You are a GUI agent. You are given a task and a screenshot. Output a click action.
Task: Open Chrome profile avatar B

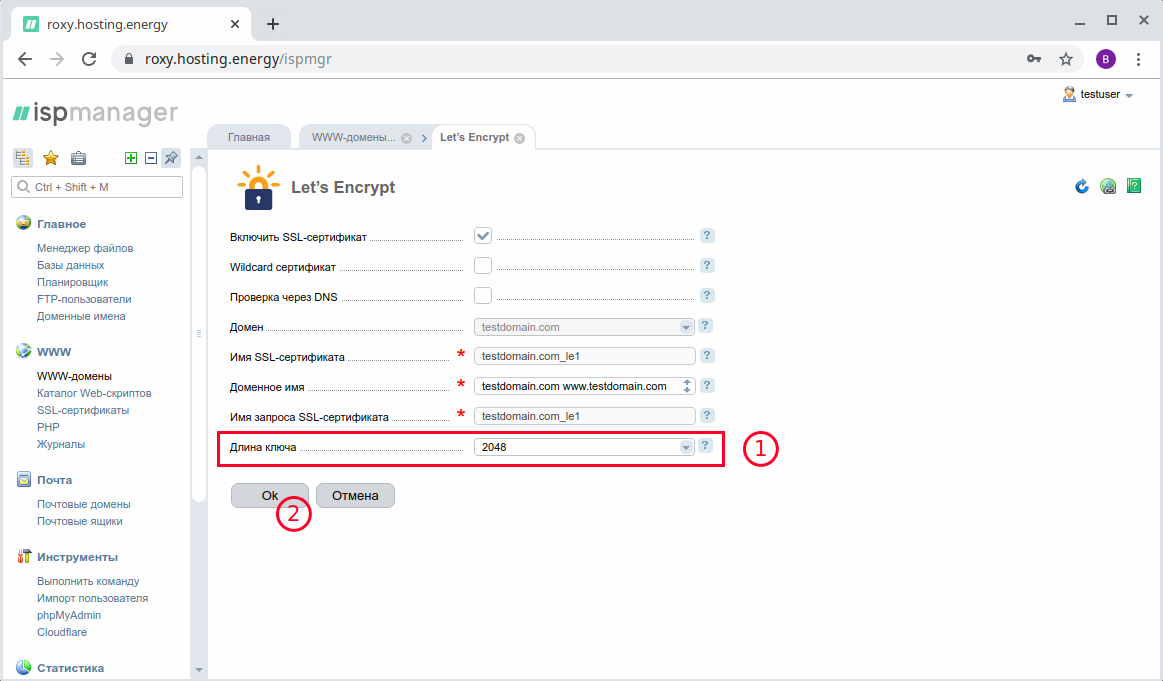[x=1106, y=59]
